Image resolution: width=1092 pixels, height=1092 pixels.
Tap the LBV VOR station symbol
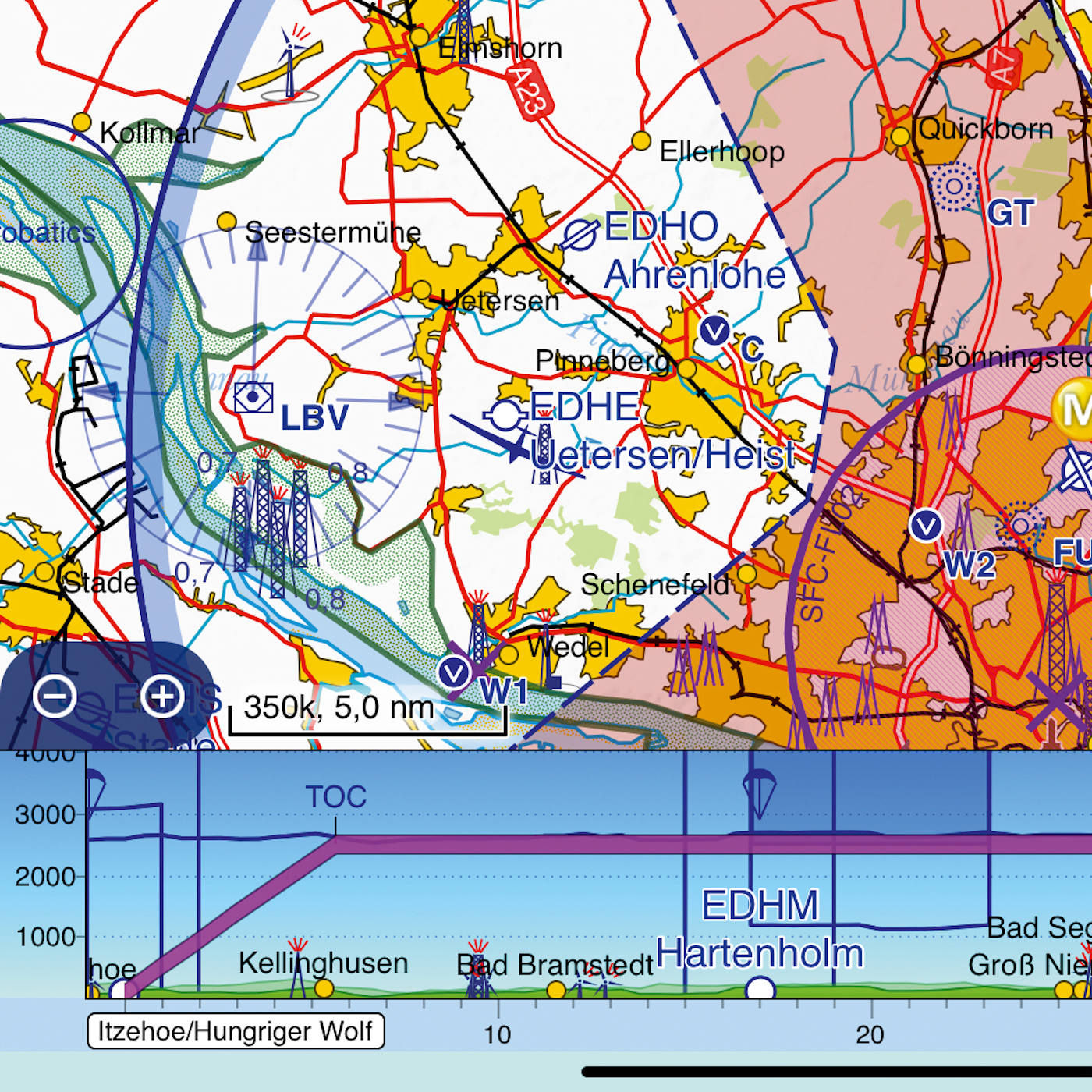coord(253,398)
